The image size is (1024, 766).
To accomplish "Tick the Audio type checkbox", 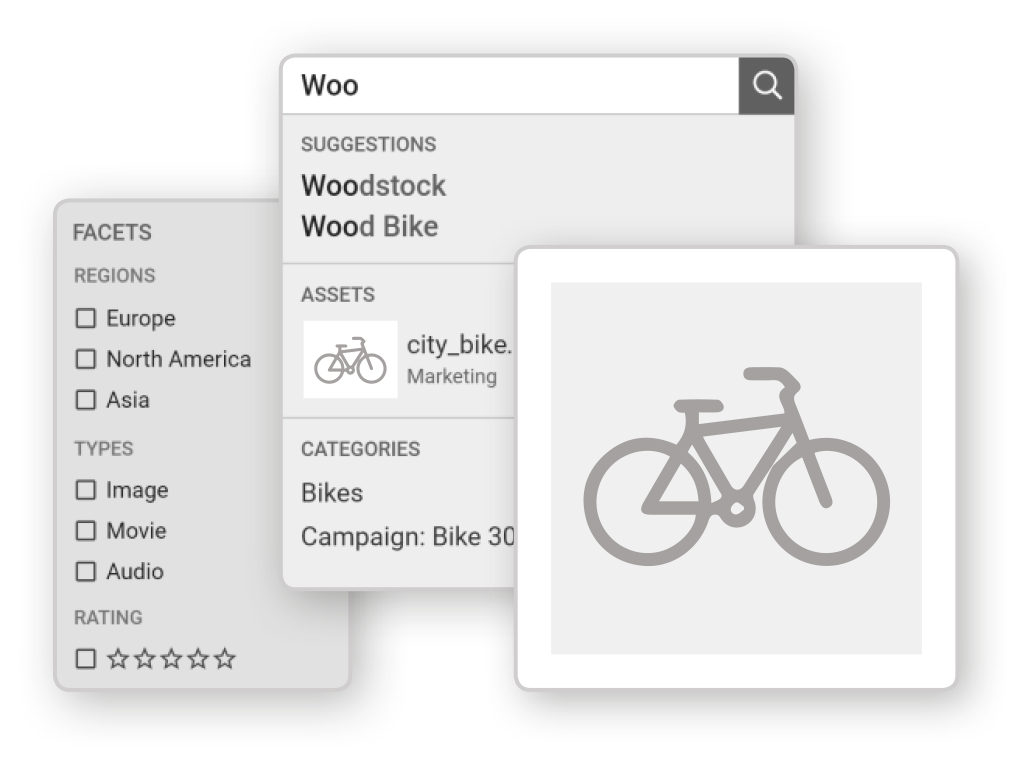I will pos(86,571).
